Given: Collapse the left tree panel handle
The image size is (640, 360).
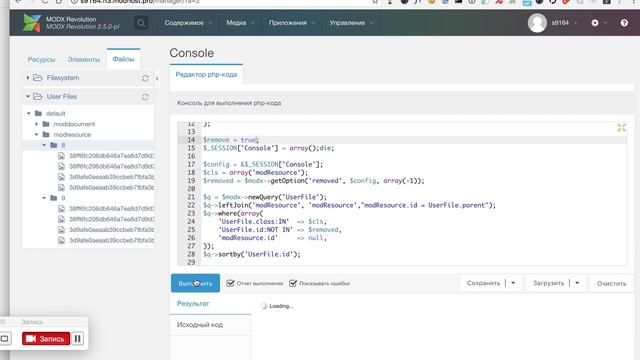Looking at the screenshot, I should pyautogui.click(x=157, y=78).
